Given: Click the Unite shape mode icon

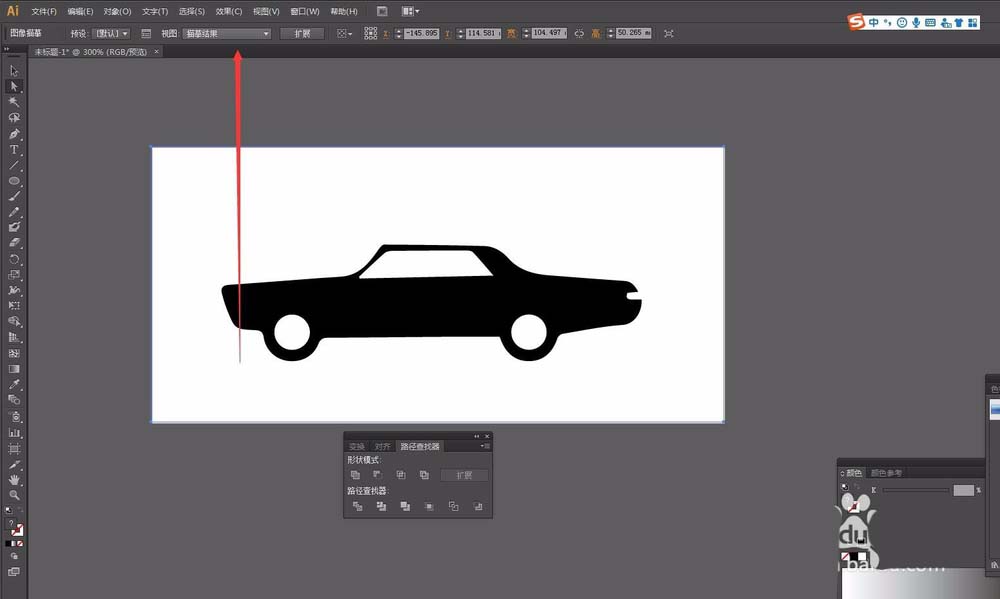Looking at the screenshot, I should click(355, 475).
